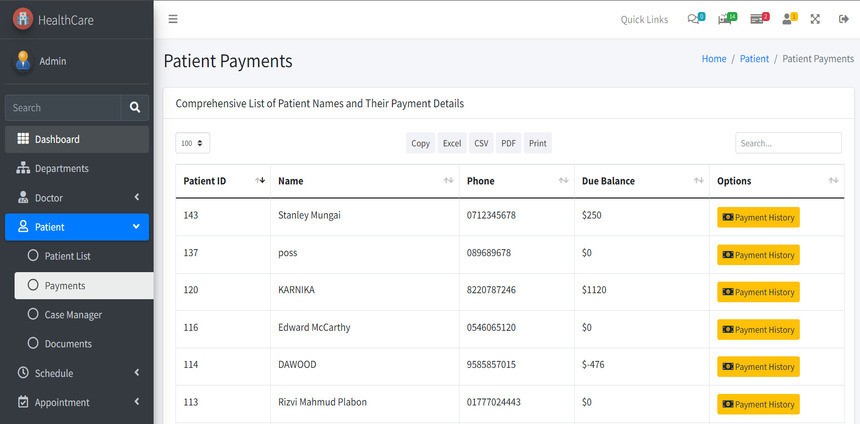Click the logout icon in top bar
860x424 pixels.
(843, 19)
